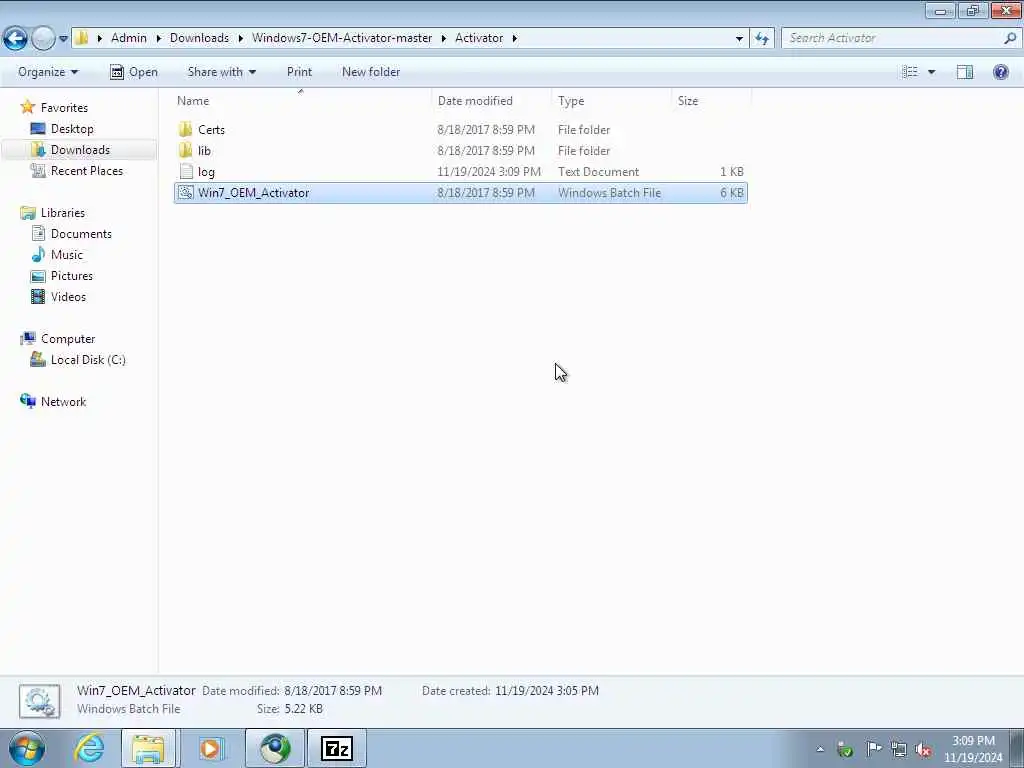Open the 7-Zip taskbar icon
The width and height of the screenshot is (1024, 768).
(x=337, y=748)
